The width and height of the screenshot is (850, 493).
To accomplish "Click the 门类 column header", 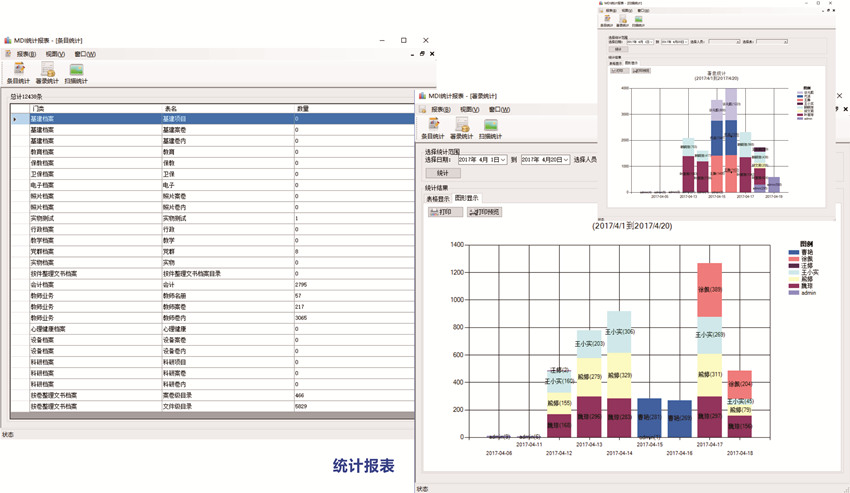I will pos(38,108).
